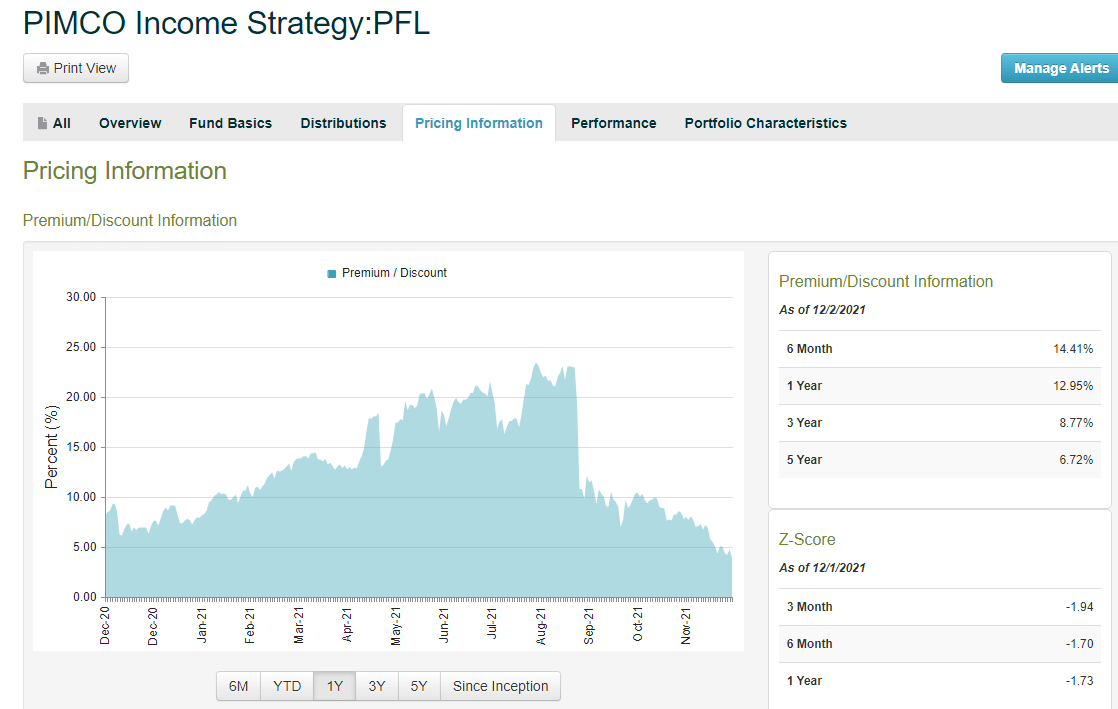Click the document icon beside All tab
This screenshot has height=709, width=1118.
click(43, 123)
